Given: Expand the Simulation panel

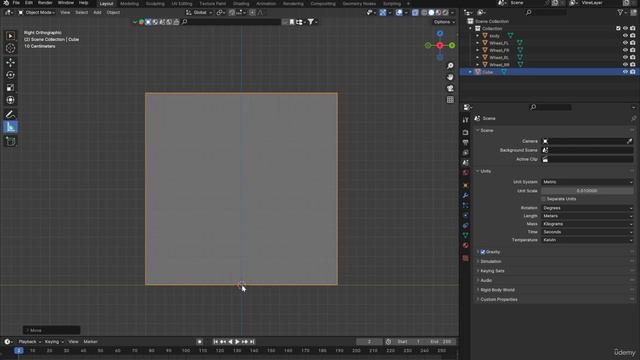Looking at the screenshot, I should pos(491,261).
